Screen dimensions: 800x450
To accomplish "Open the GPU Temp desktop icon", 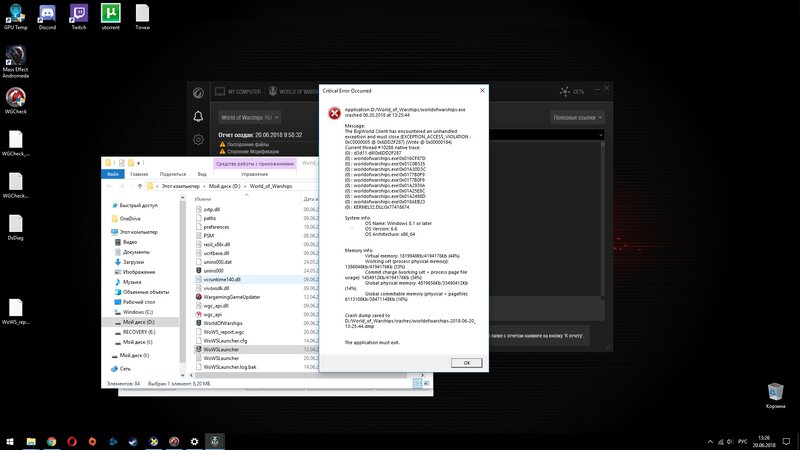I will tap(15, 16).
